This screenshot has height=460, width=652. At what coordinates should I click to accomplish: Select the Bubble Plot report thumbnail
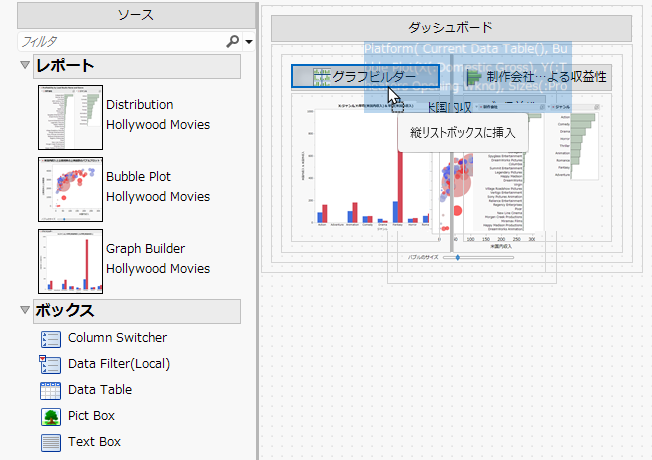70,189
